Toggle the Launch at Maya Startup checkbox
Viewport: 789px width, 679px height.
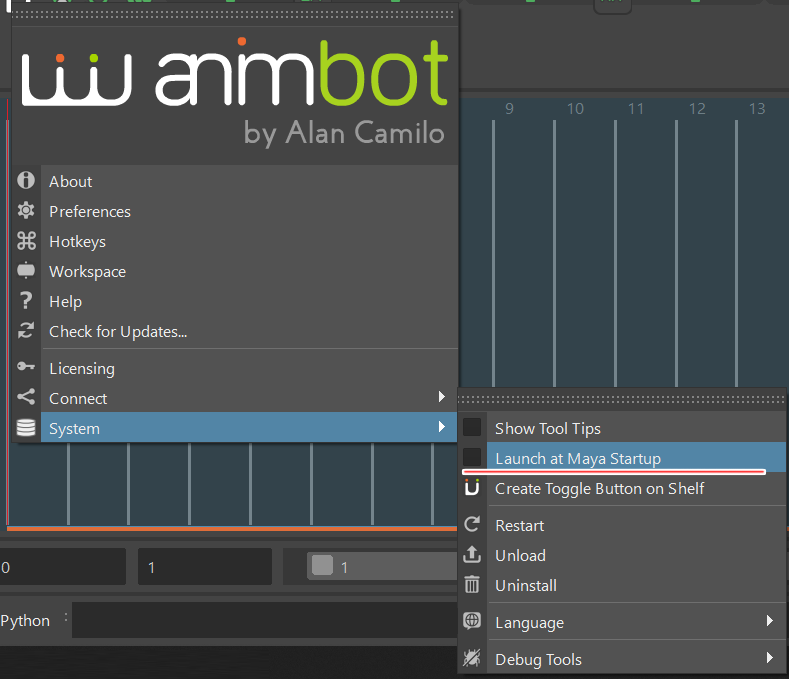tap(472, 458)
